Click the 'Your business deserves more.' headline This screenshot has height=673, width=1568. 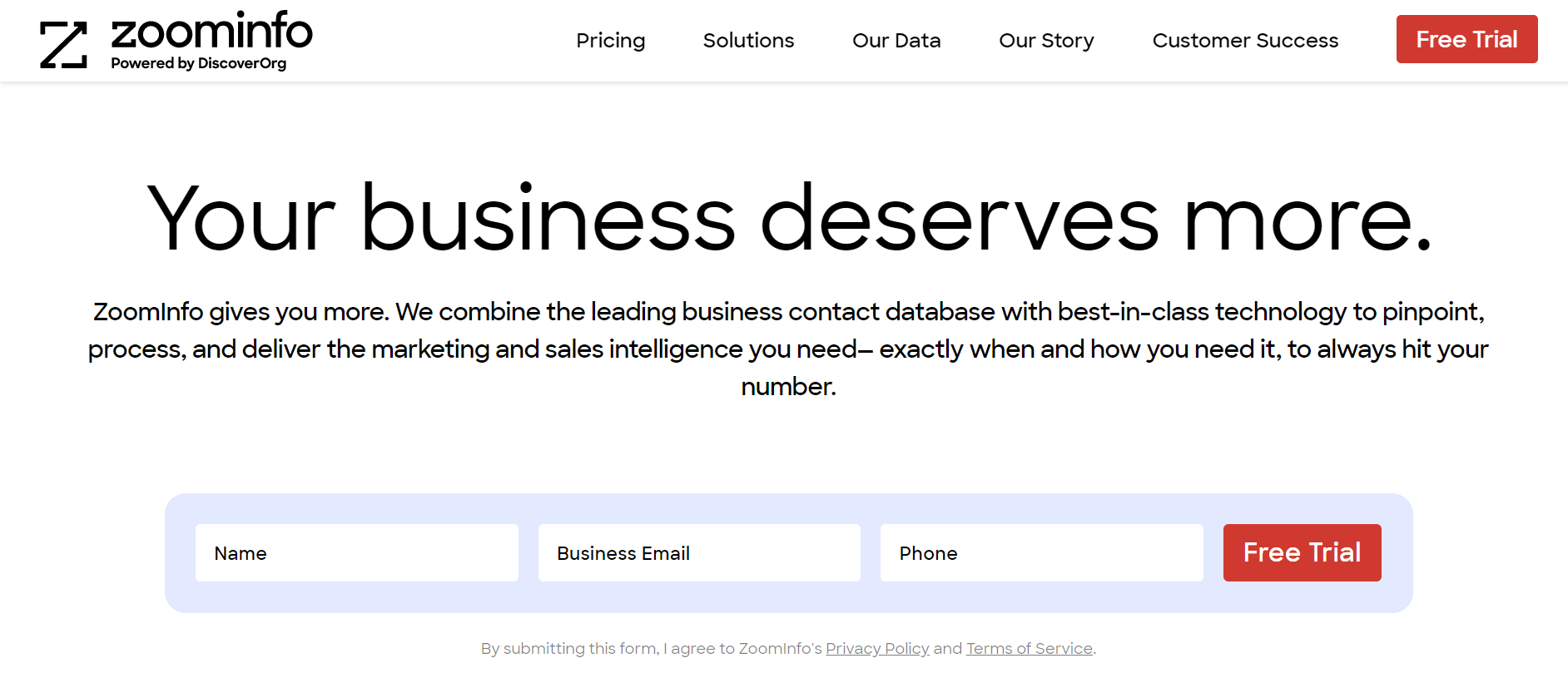(x=788, y=218)
